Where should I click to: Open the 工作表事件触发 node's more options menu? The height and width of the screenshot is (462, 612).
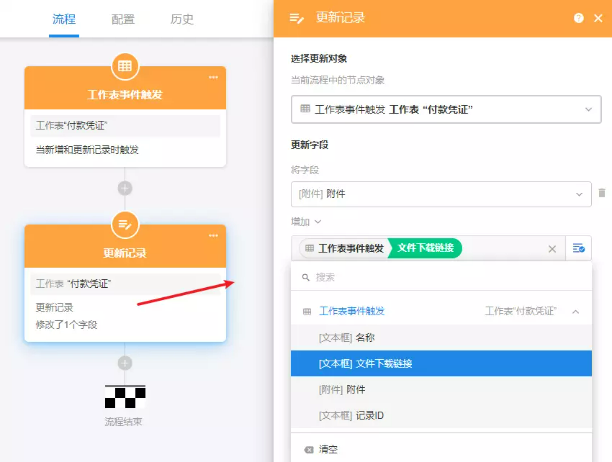pos(213,77)
